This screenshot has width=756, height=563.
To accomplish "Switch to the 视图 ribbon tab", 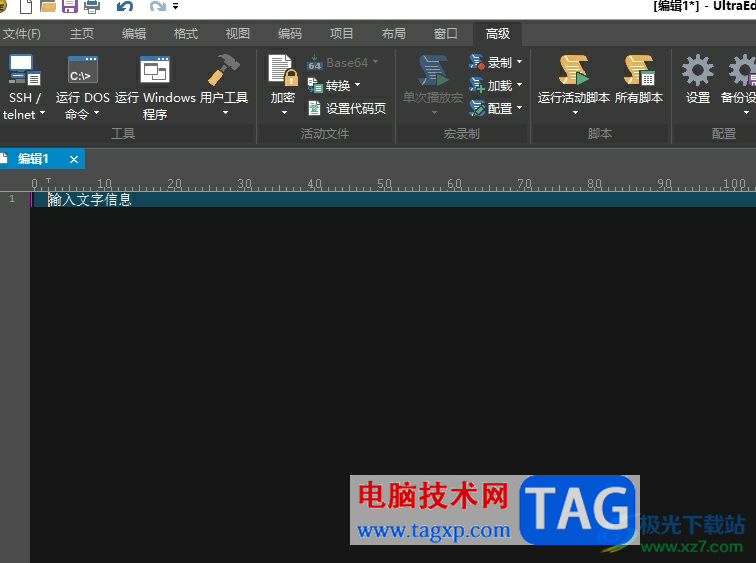I will [238, 34].
